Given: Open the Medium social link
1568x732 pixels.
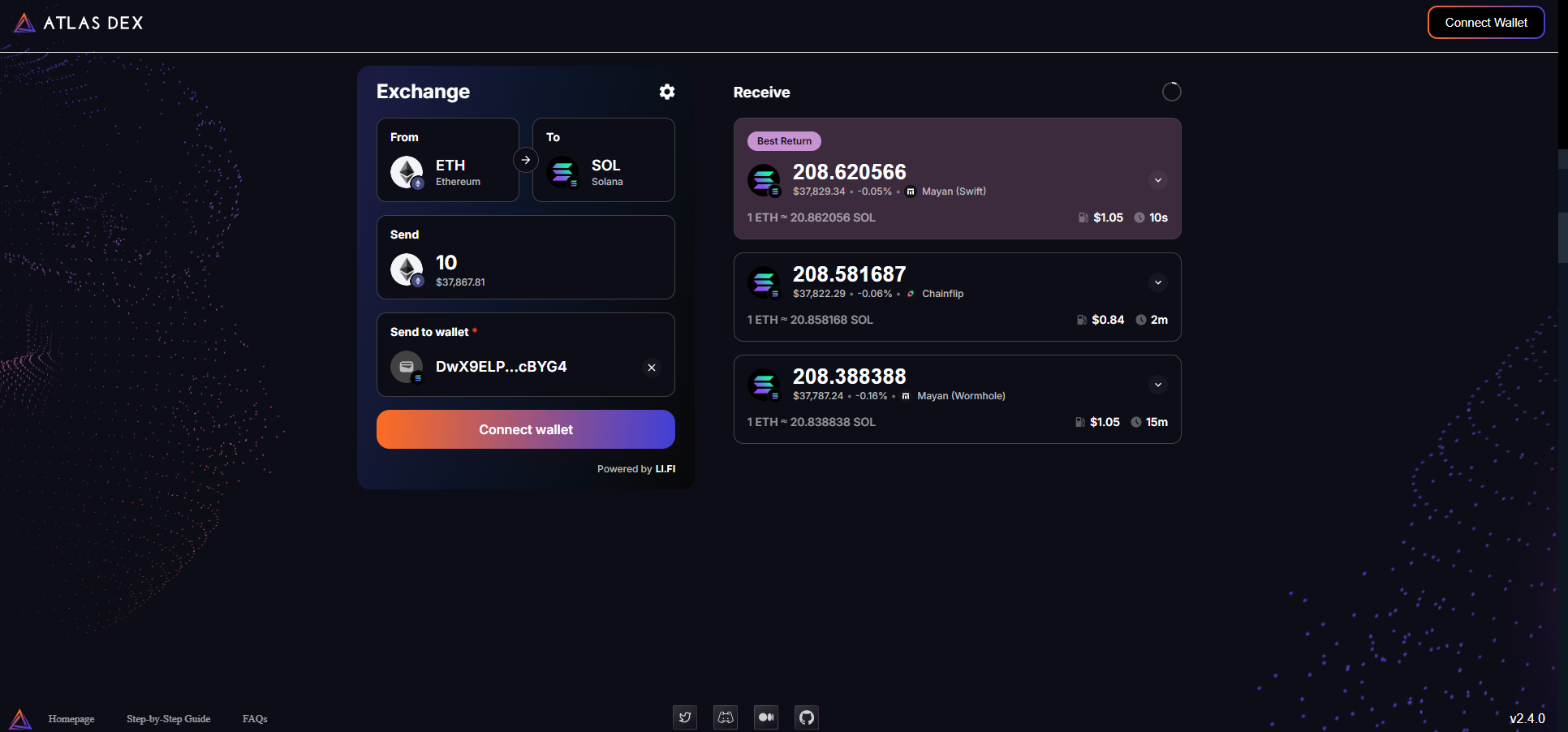Looking at the screenshot, I should click(765, 717).
